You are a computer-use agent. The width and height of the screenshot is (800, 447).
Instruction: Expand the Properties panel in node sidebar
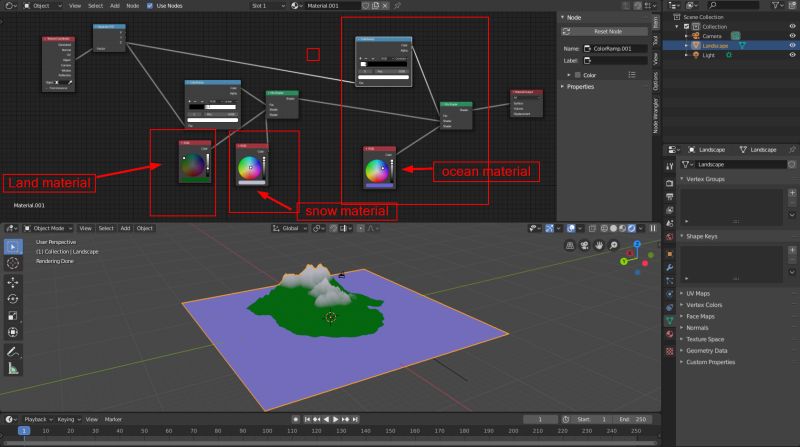580,87
